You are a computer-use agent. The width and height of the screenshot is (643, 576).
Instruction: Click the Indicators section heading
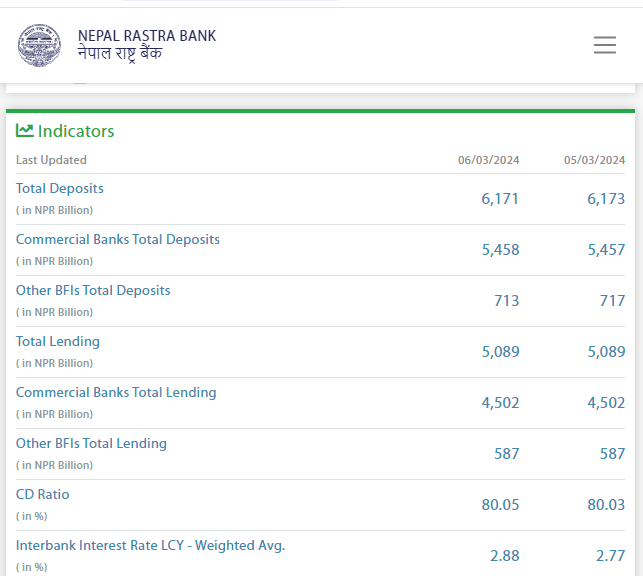click(x=76, y=131)
